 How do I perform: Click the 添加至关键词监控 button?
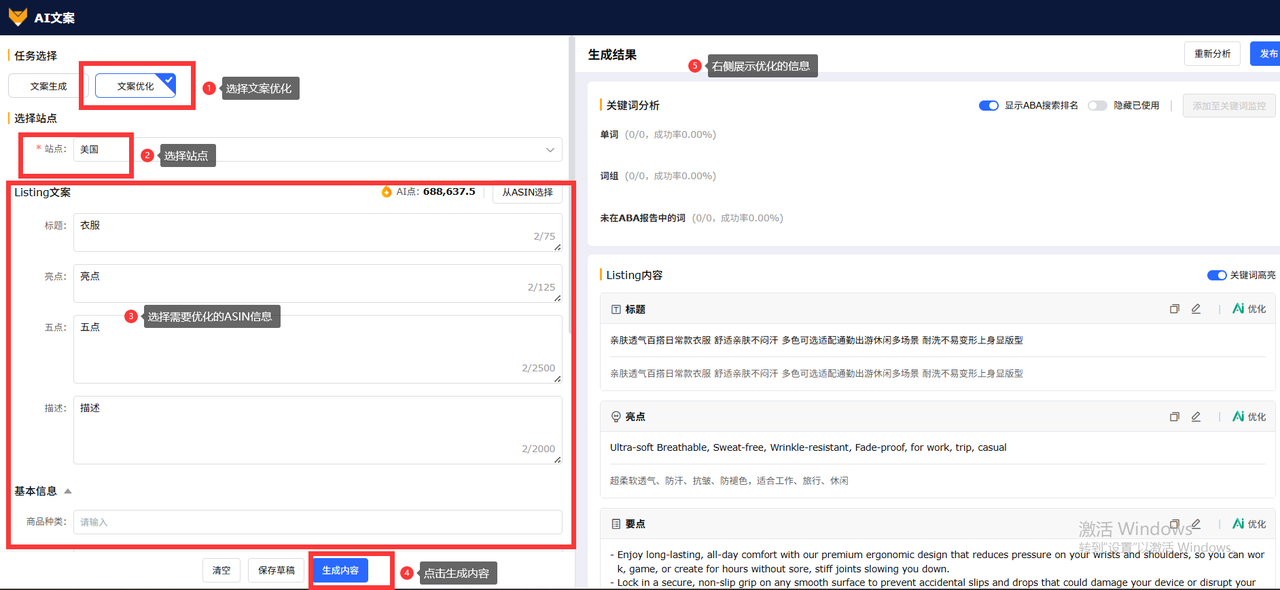(x=1230, y=106)
